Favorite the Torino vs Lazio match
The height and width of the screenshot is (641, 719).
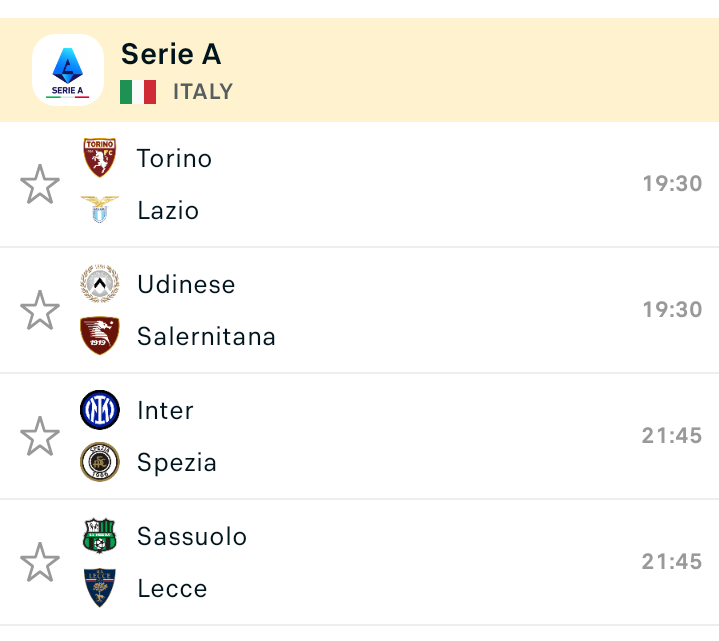40,185
